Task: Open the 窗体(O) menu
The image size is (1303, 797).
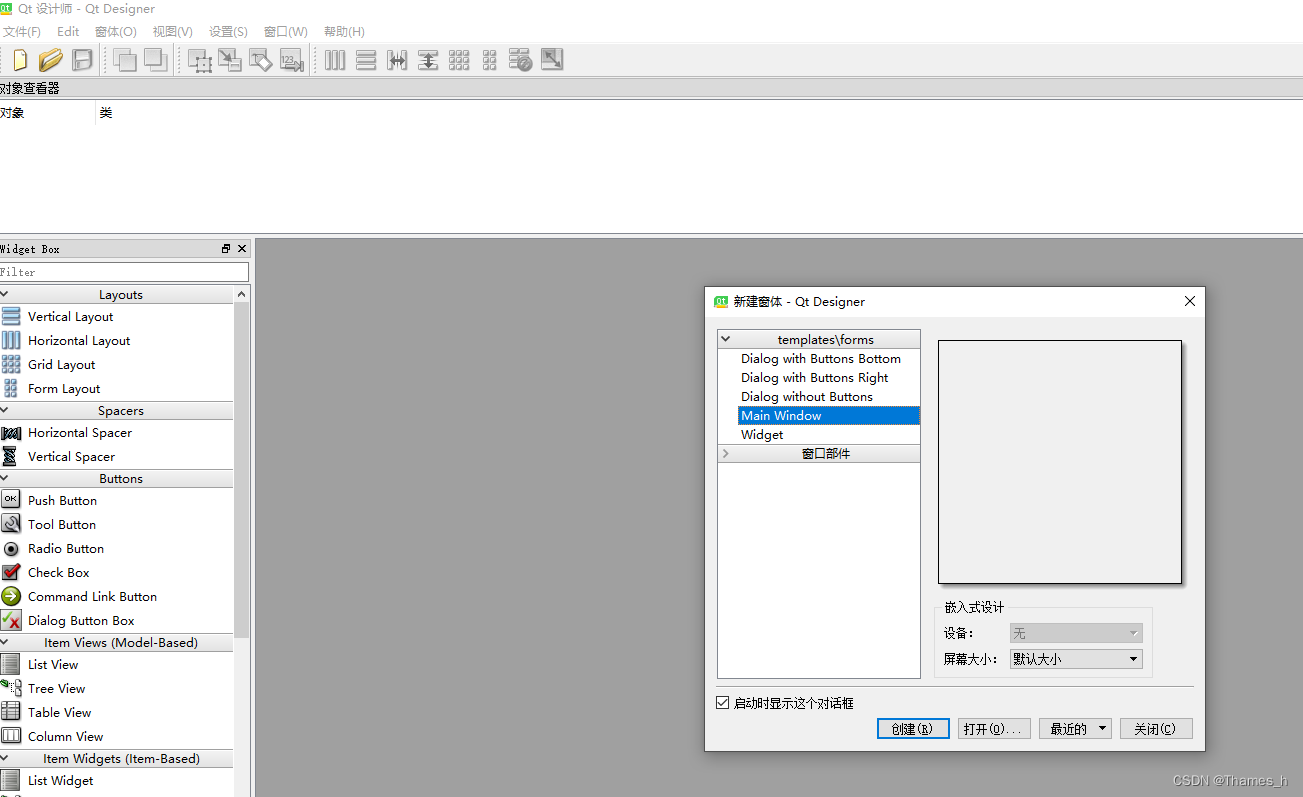Action: [116, 32]
